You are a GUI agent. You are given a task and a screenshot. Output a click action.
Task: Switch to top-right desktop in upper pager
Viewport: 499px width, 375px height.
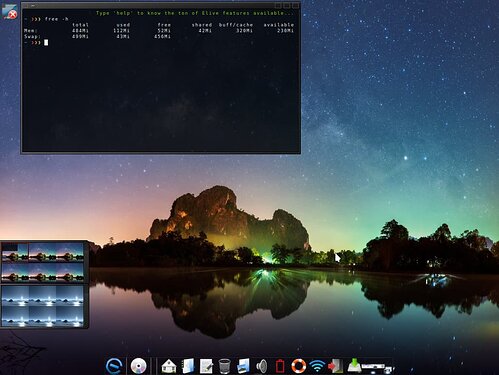click(x=69, y=252)
